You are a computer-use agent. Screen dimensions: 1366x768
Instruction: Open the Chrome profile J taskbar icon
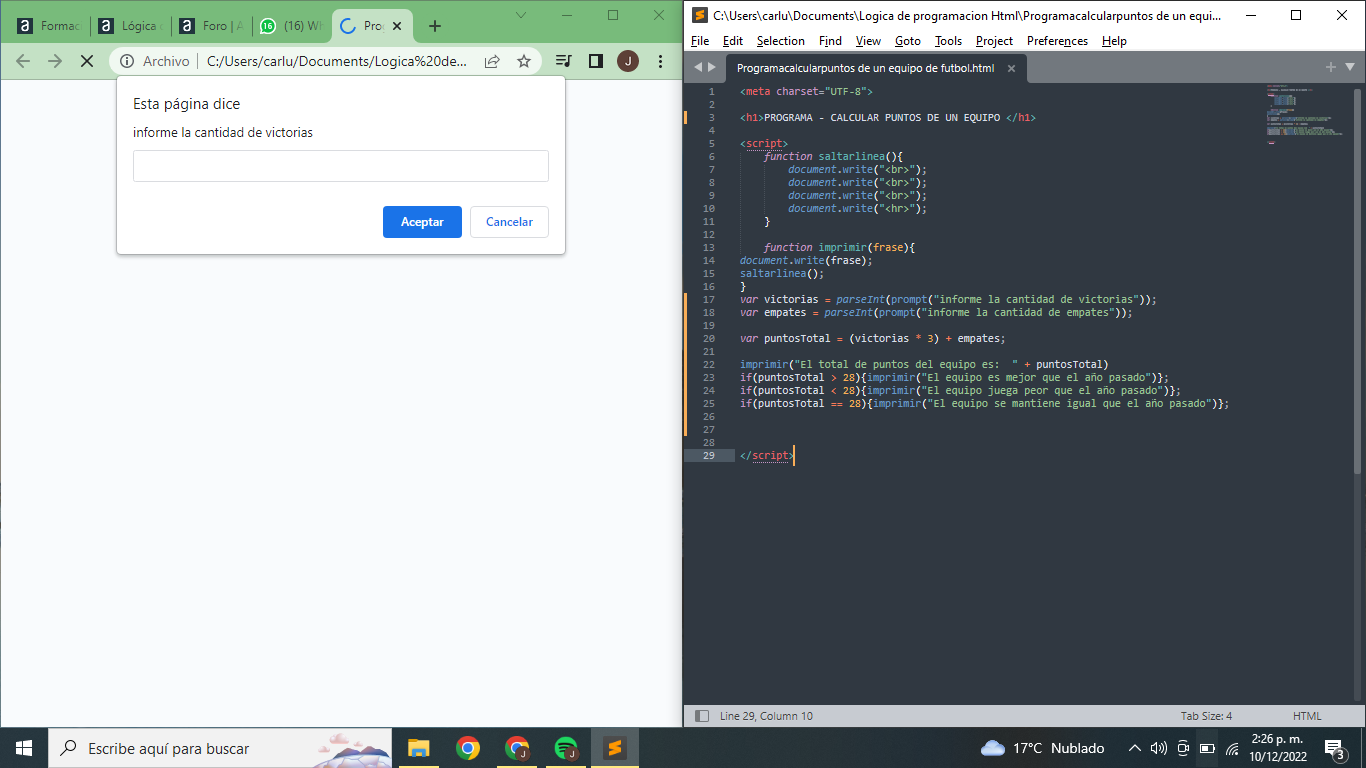click(516, 748)
